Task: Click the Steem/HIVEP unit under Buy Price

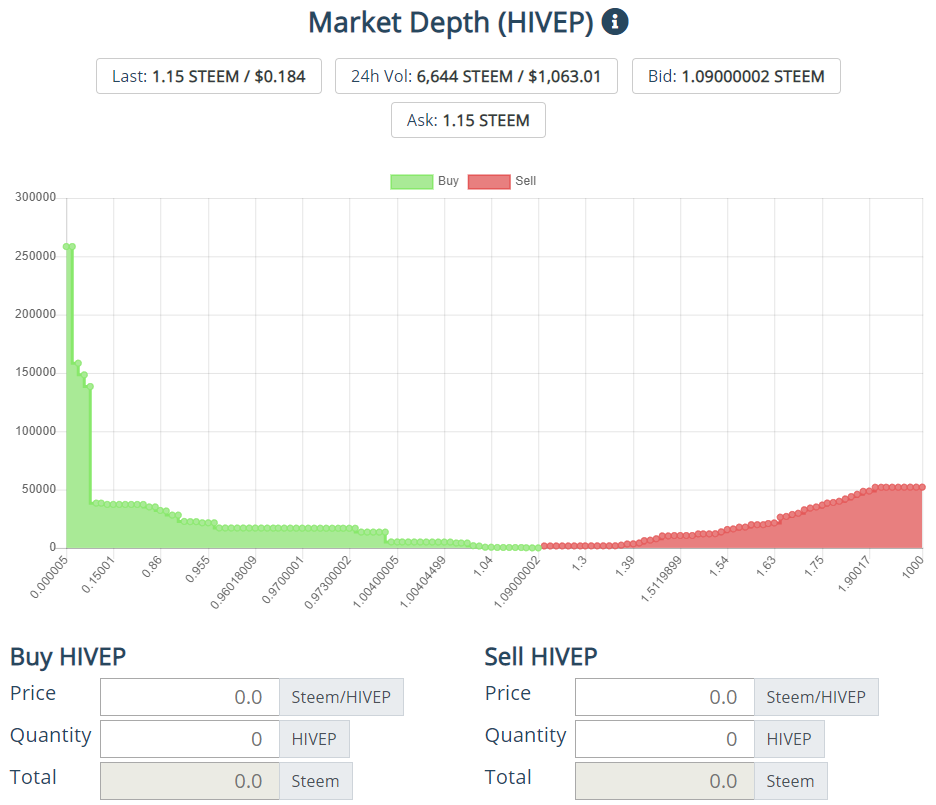Action: 341,697
